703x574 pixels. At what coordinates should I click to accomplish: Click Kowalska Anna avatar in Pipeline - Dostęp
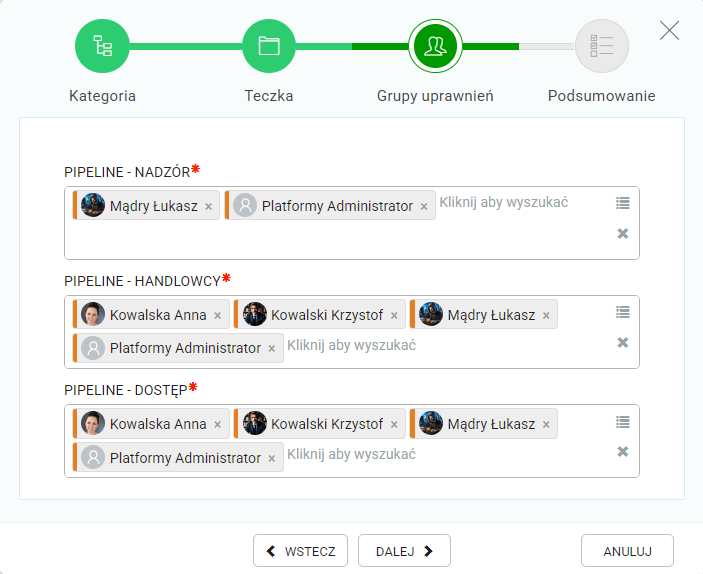pos(93,423)
